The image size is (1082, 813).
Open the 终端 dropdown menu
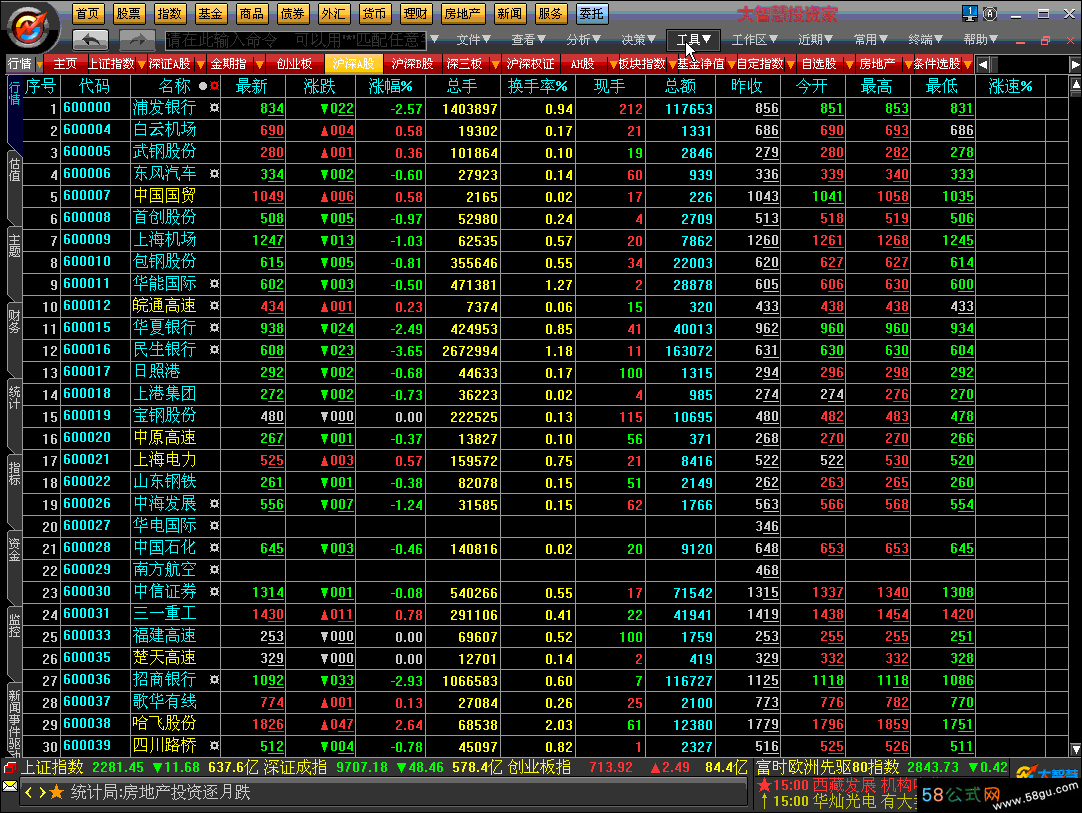click(x=925, y=40)
